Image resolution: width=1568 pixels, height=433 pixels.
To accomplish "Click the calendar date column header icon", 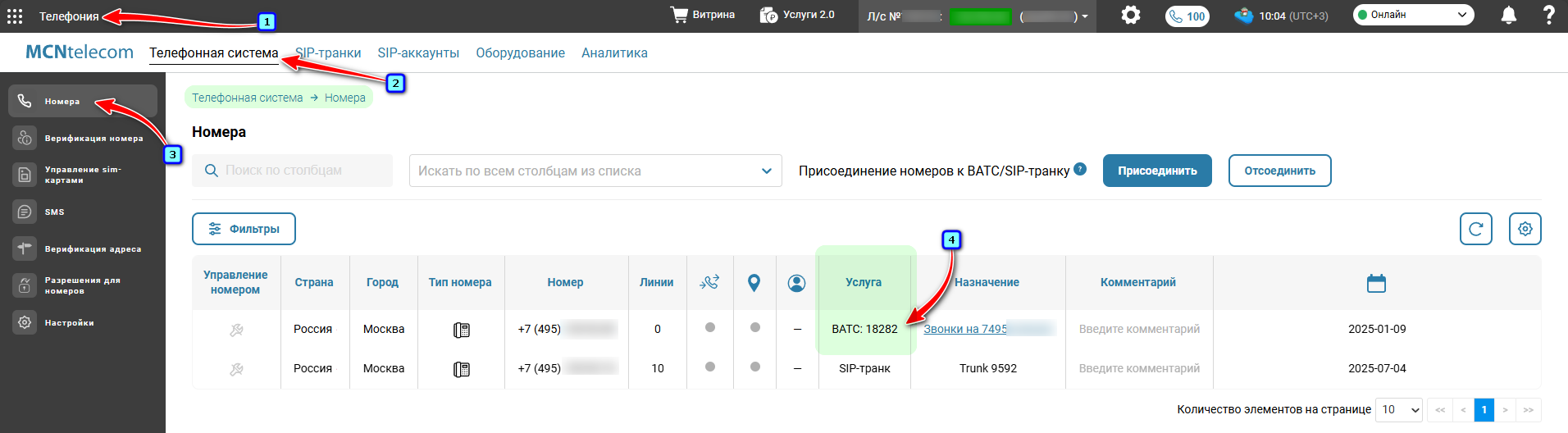I will tap(1376, 283).
